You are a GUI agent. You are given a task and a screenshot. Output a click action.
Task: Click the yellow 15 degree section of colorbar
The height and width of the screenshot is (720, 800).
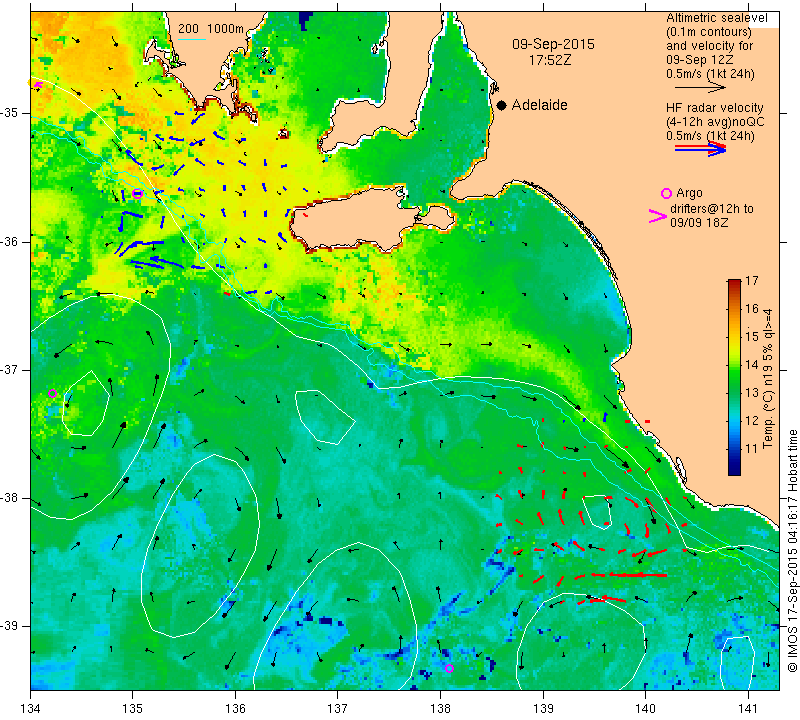(734, 337)
